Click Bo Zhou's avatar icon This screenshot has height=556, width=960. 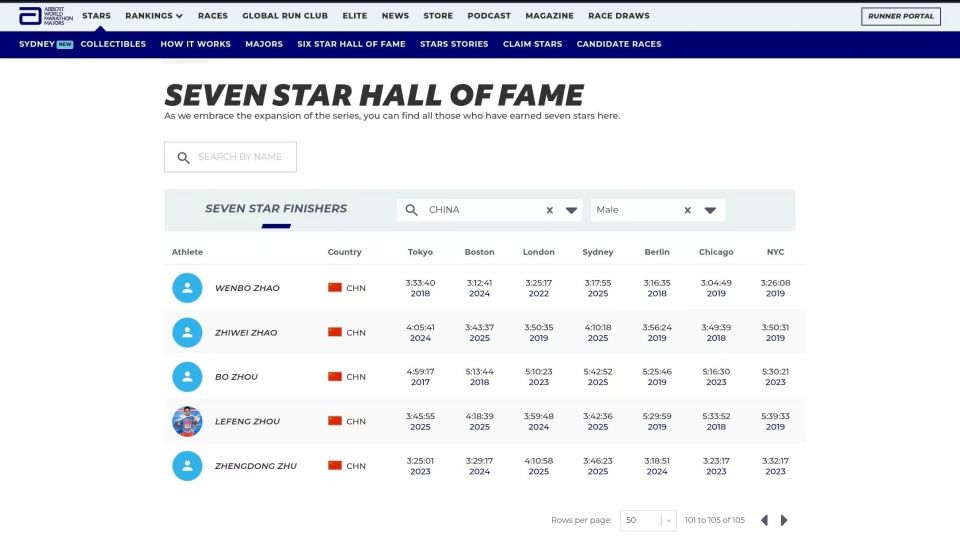tap(187, 377)
